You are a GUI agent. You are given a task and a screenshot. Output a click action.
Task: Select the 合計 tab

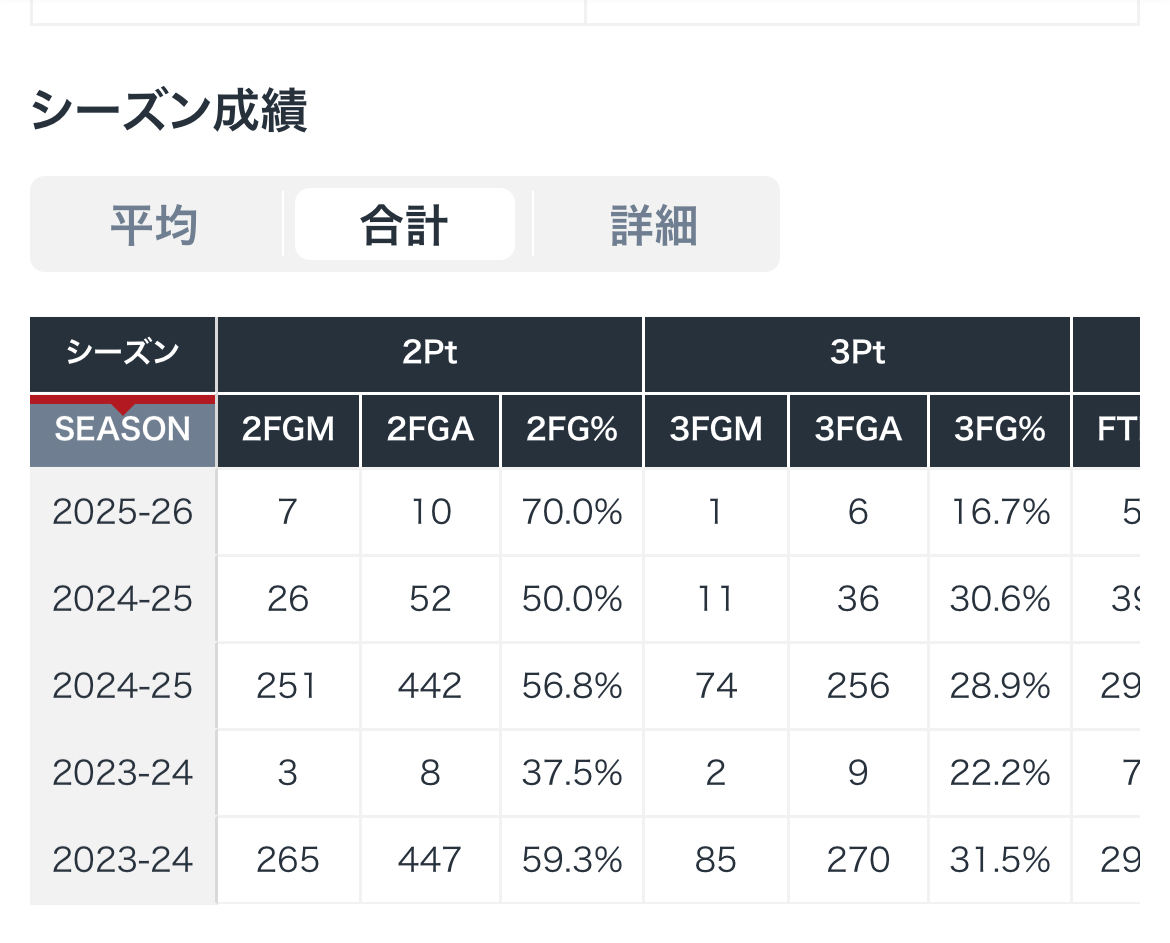(404, 225)
